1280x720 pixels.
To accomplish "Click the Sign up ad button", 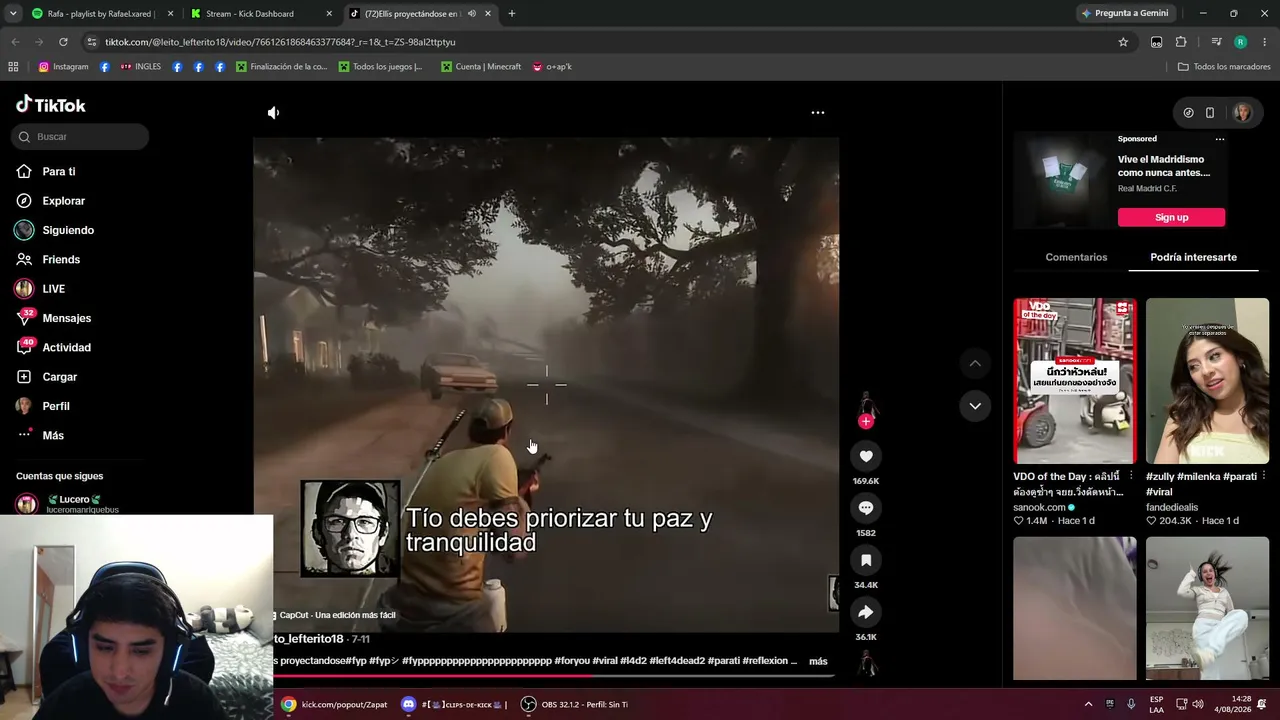I will [x=1171, y=217].
